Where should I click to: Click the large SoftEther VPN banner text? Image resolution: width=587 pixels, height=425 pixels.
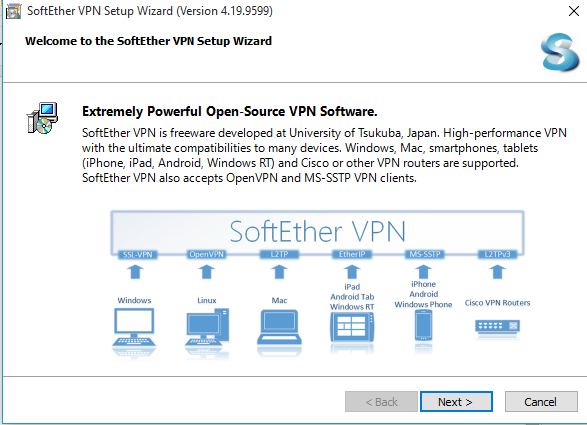pyautogui.click(x=317, y=231)
